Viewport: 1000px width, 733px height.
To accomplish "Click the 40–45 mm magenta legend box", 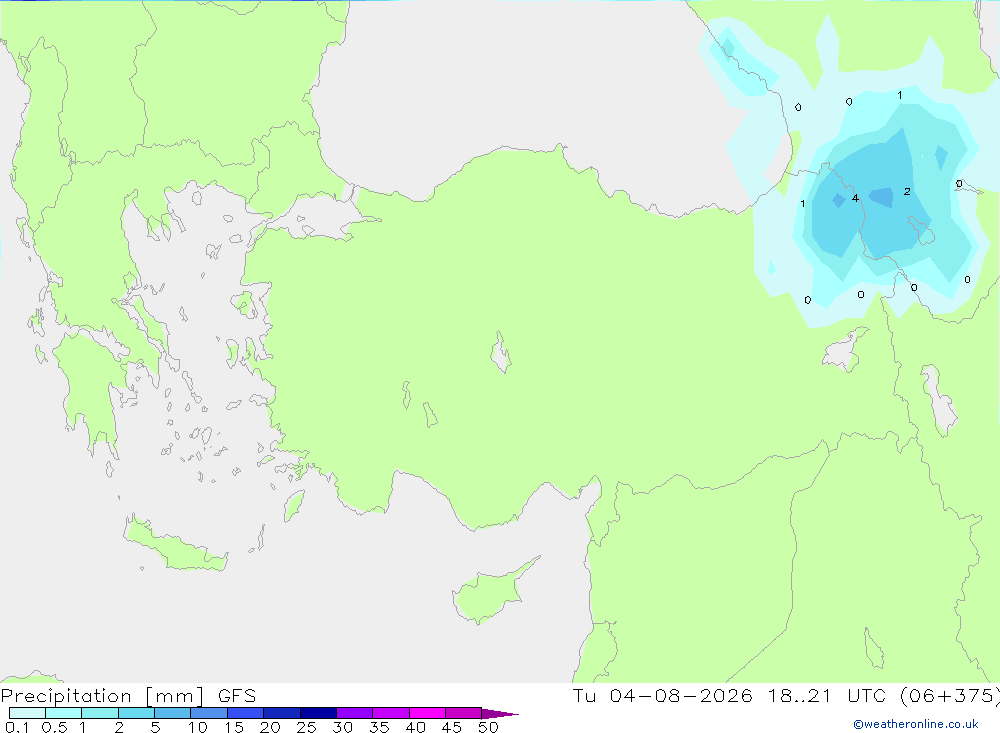I will click(x=427, y=713).
